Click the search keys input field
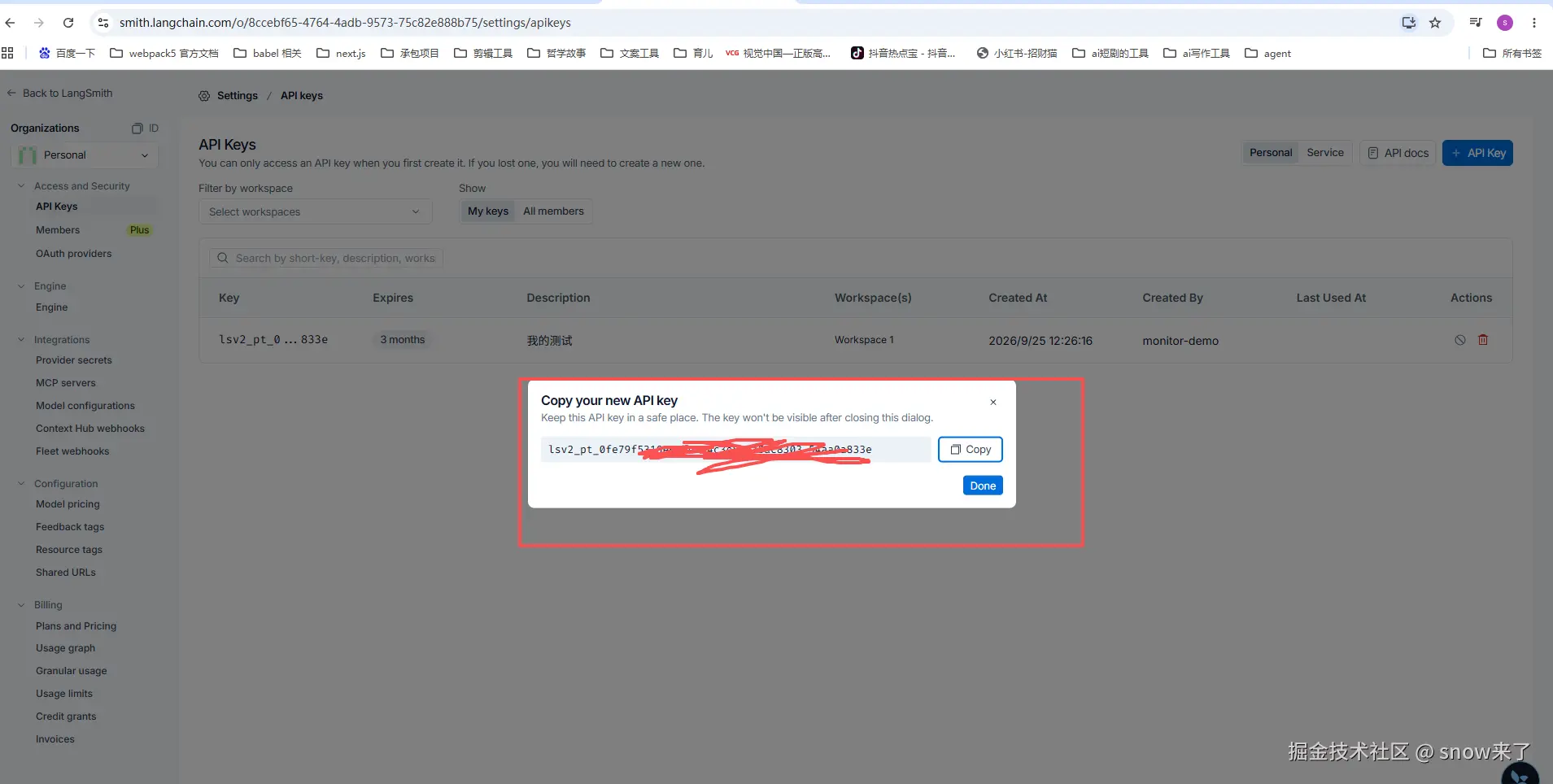Viewport: 1553px width, 784px height. click(x=326, y=259)
